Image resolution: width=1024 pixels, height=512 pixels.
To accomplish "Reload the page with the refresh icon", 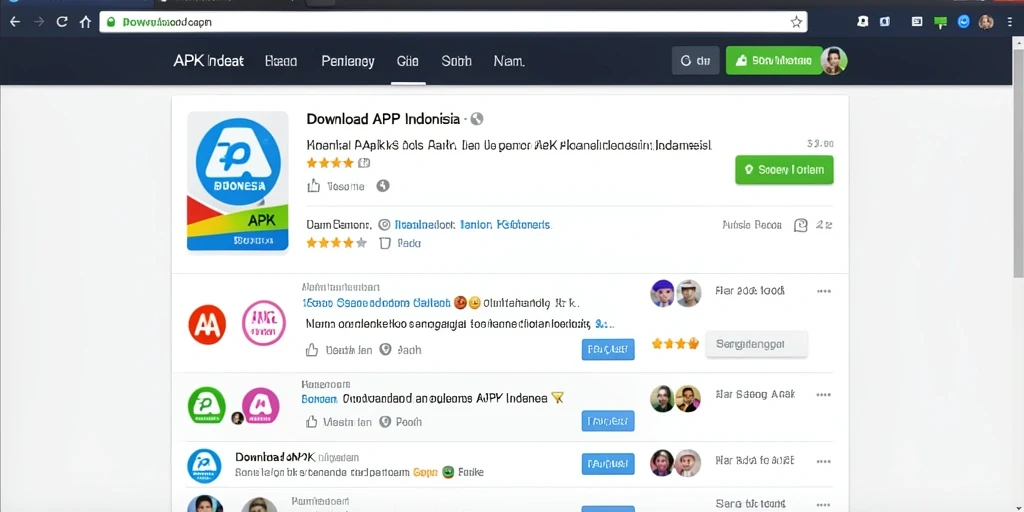I will point(62,22).
